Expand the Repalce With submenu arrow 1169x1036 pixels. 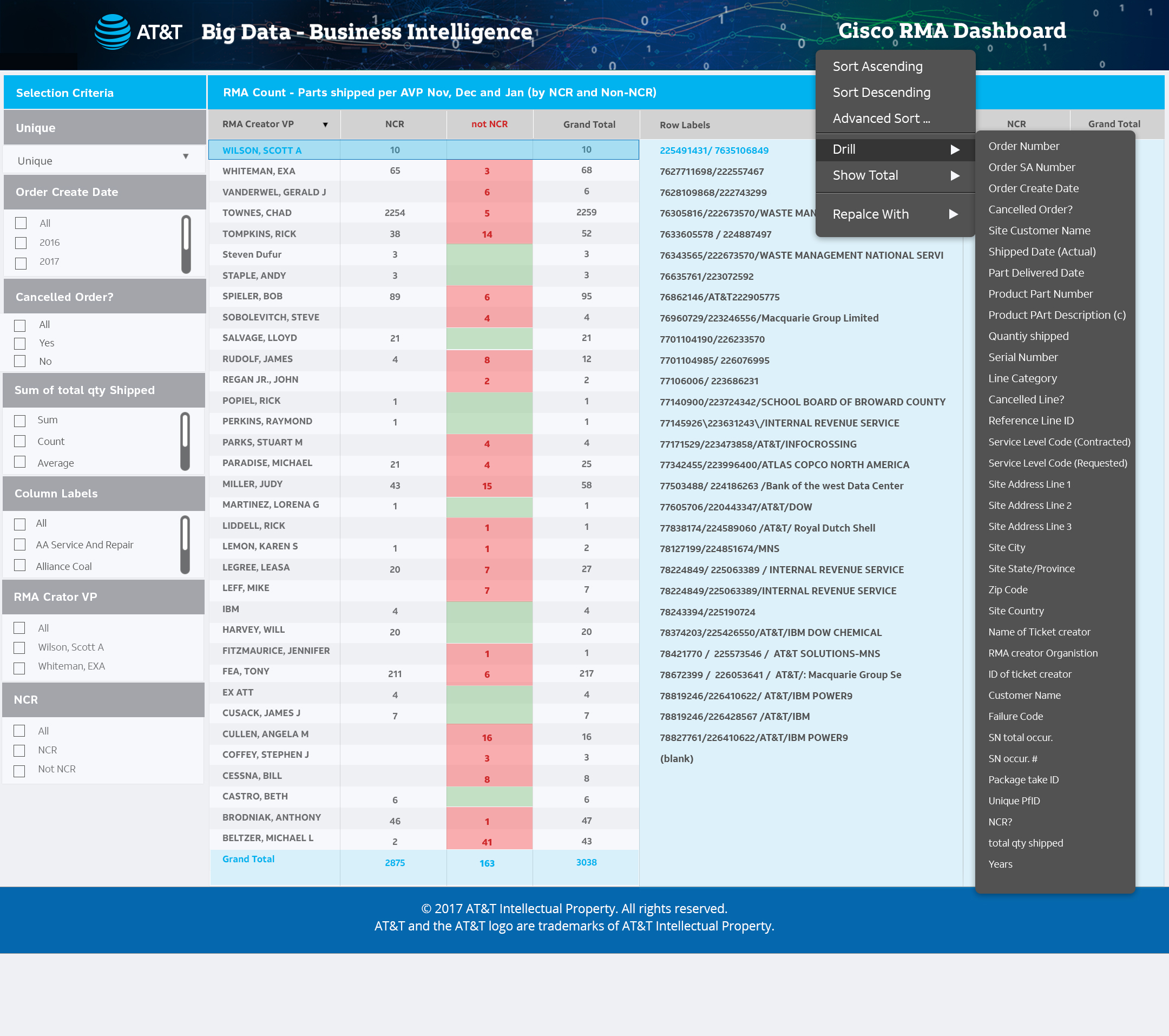click(953, 214)
